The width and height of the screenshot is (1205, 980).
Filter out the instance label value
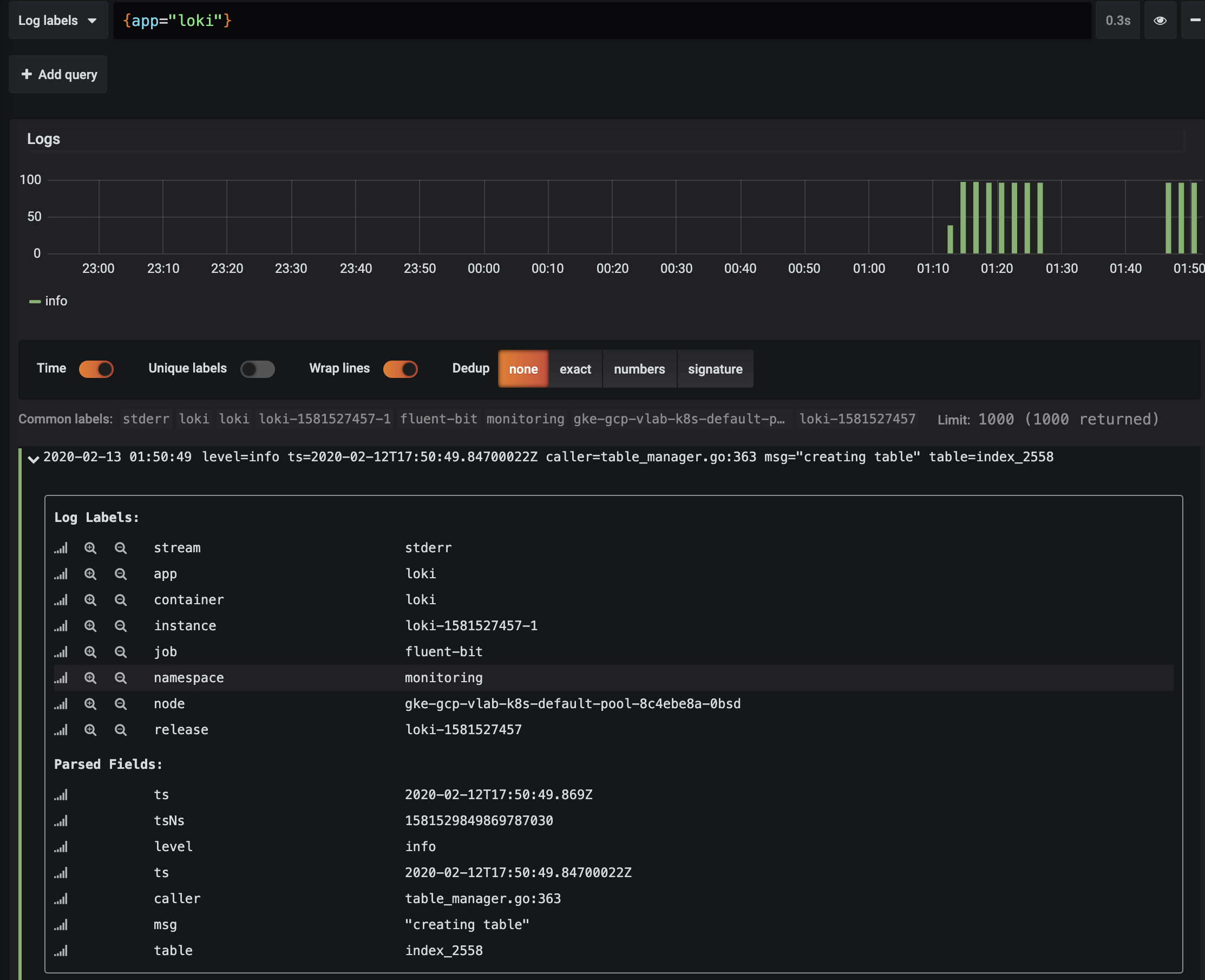120,626
